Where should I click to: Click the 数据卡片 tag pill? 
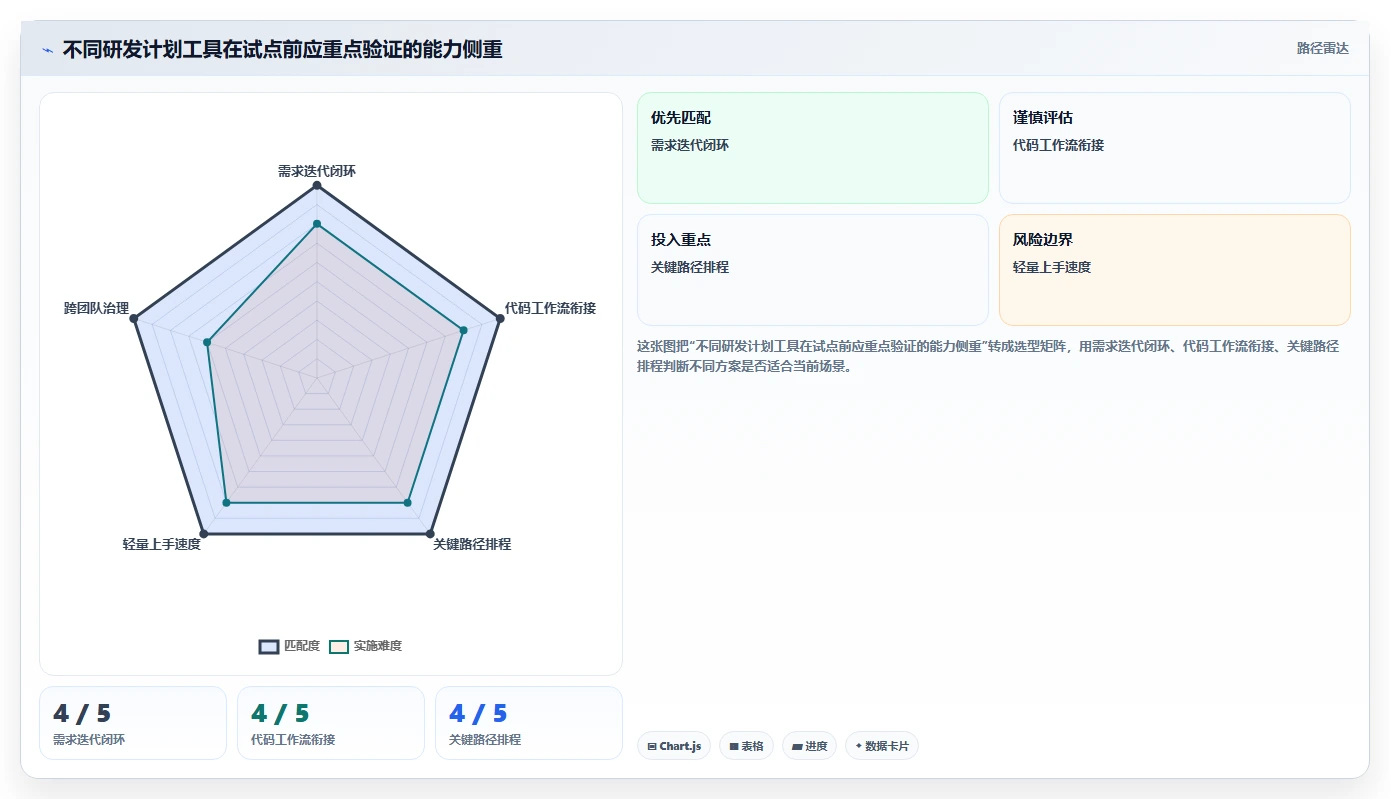point(882,746)
